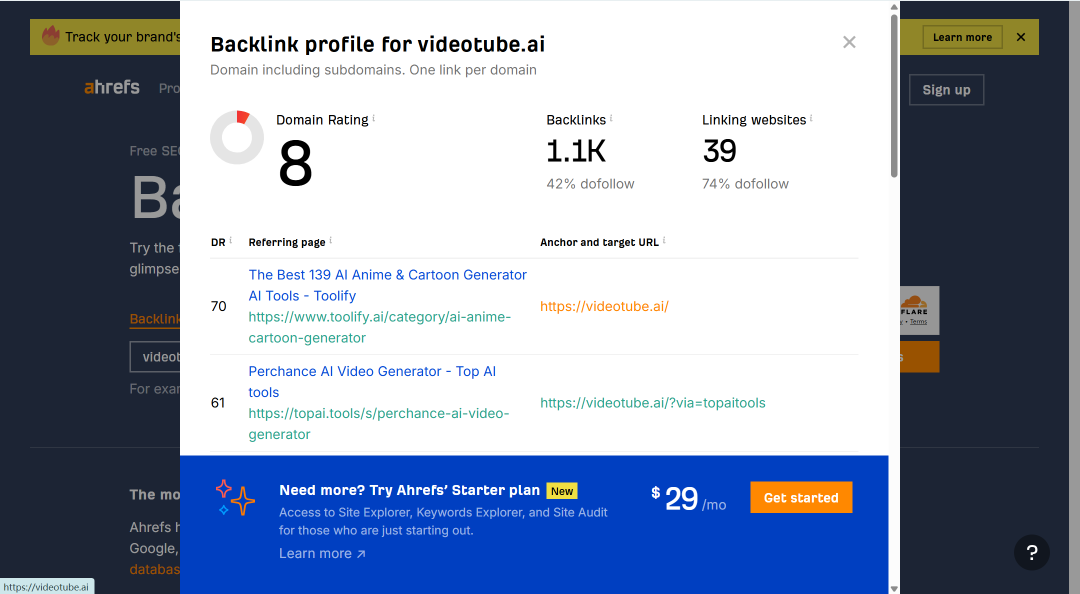Click the Backlinks info icon
The image size is (1080, 594).
coord(611,119)
